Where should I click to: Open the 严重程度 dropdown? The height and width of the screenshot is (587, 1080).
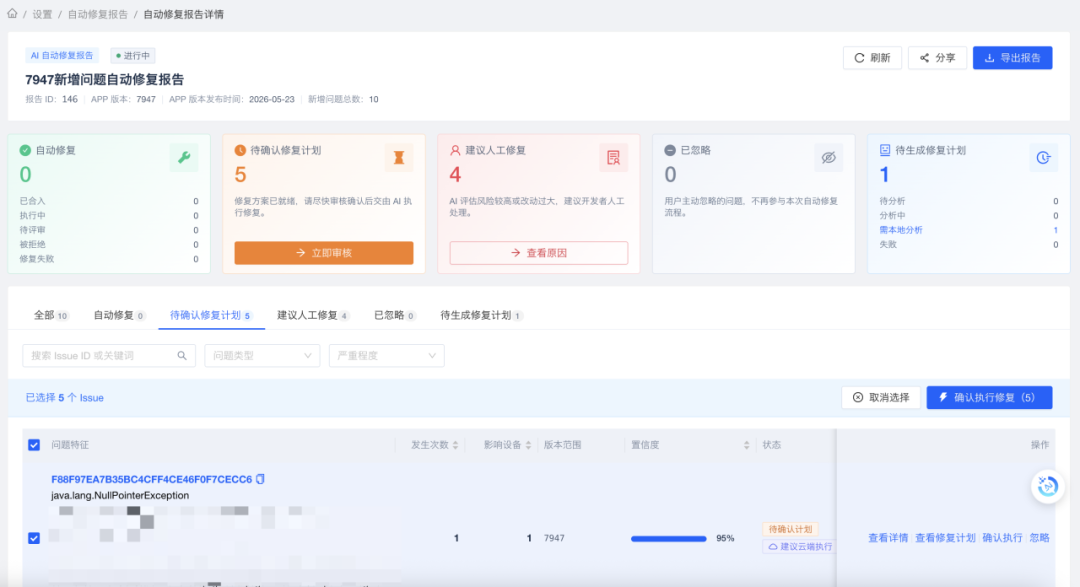tap(386, 356)
